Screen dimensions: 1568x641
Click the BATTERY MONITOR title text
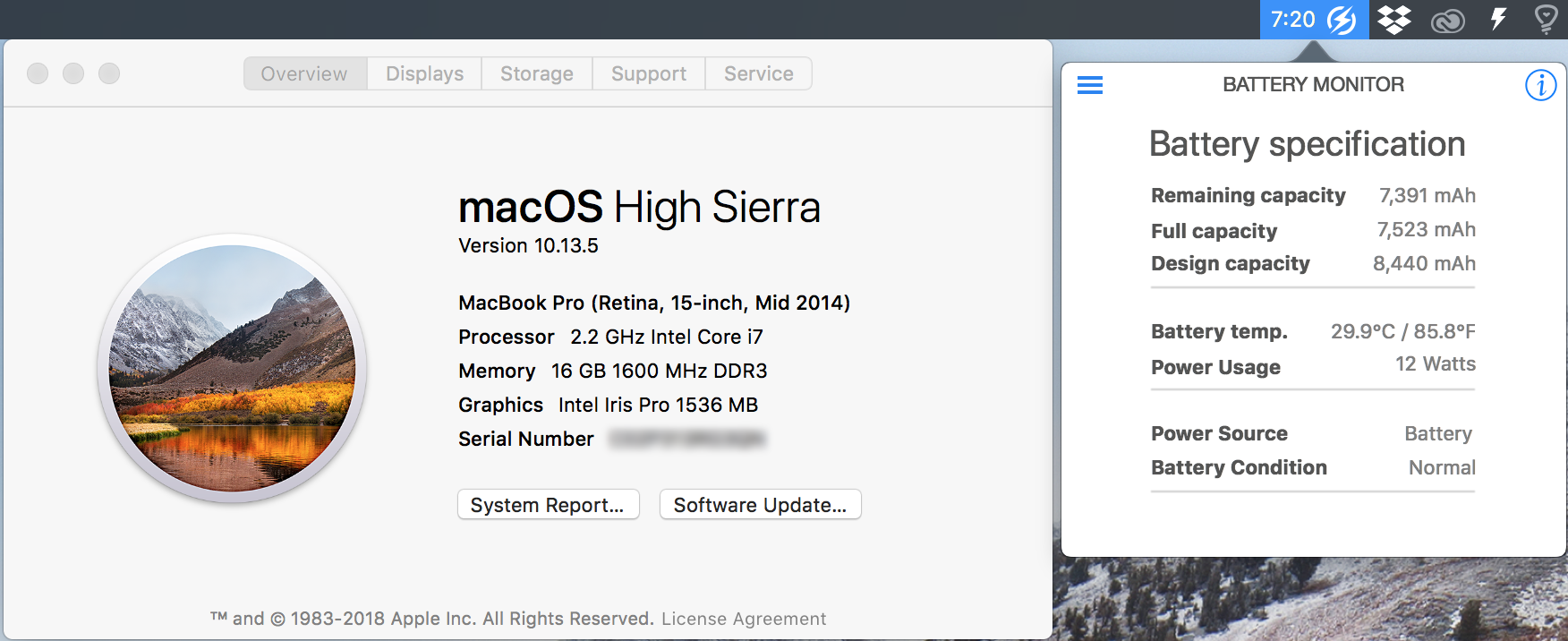1313,84
